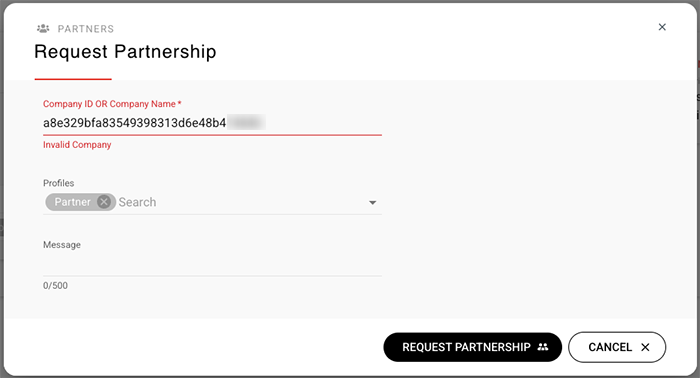Select the Partner profile chip
The width and height of the screenshot is (700, 378).
73,202
